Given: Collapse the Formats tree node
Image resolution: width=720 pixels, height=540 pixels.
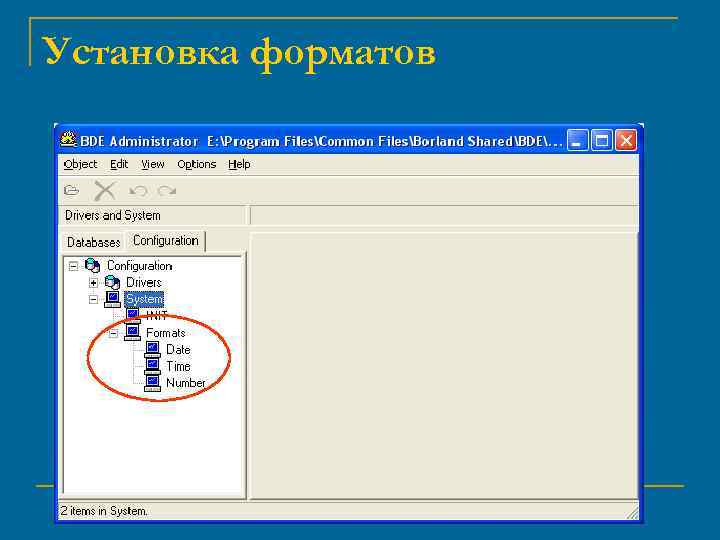Looking at the screenshot, I should click(113, 333).
